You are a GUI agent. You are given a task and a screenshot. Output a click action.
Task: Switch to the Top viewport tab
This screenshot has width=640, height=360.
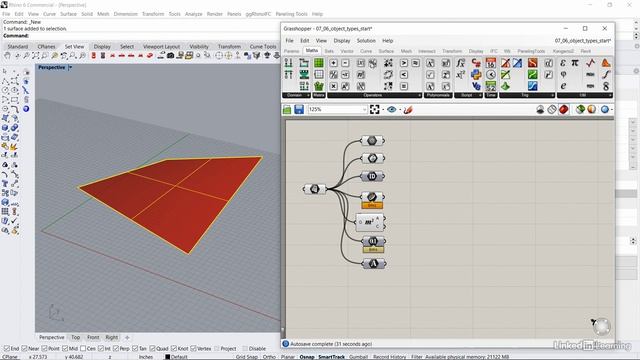click(x=76, y=337)
